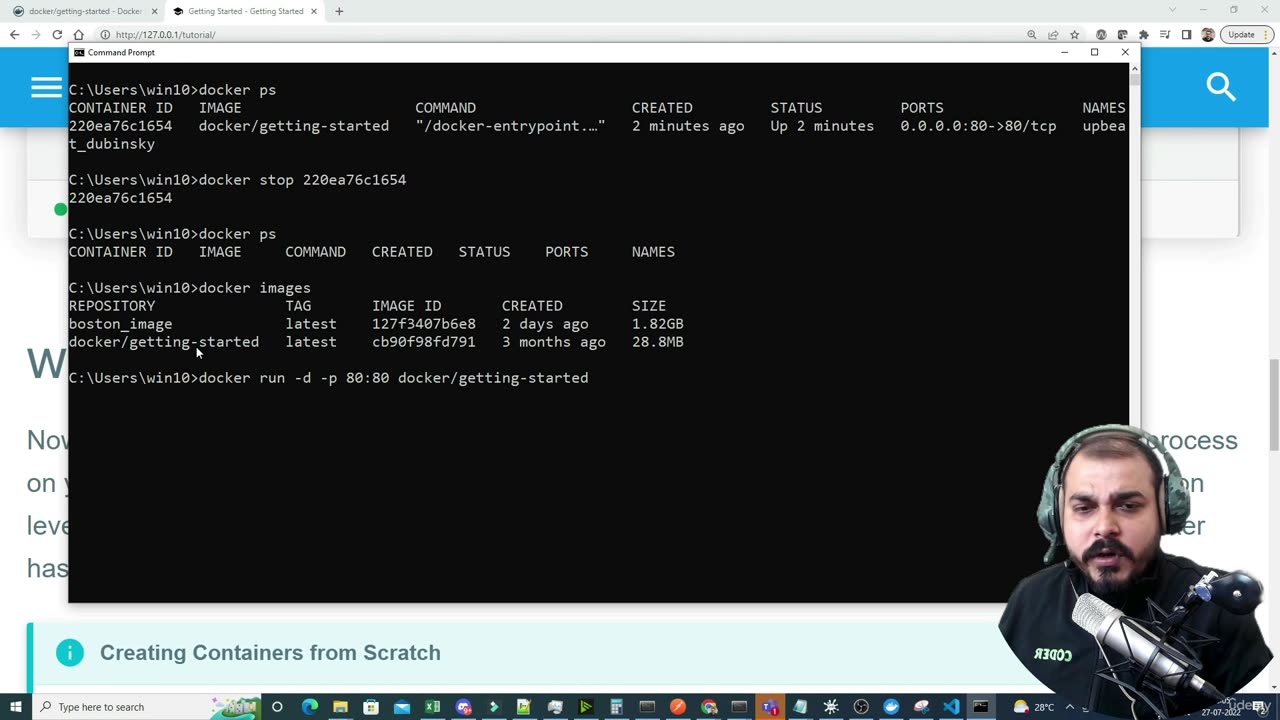1280x720 pixels.
Task: Toggle Chrome side panel
Action: coord(1186,34)
